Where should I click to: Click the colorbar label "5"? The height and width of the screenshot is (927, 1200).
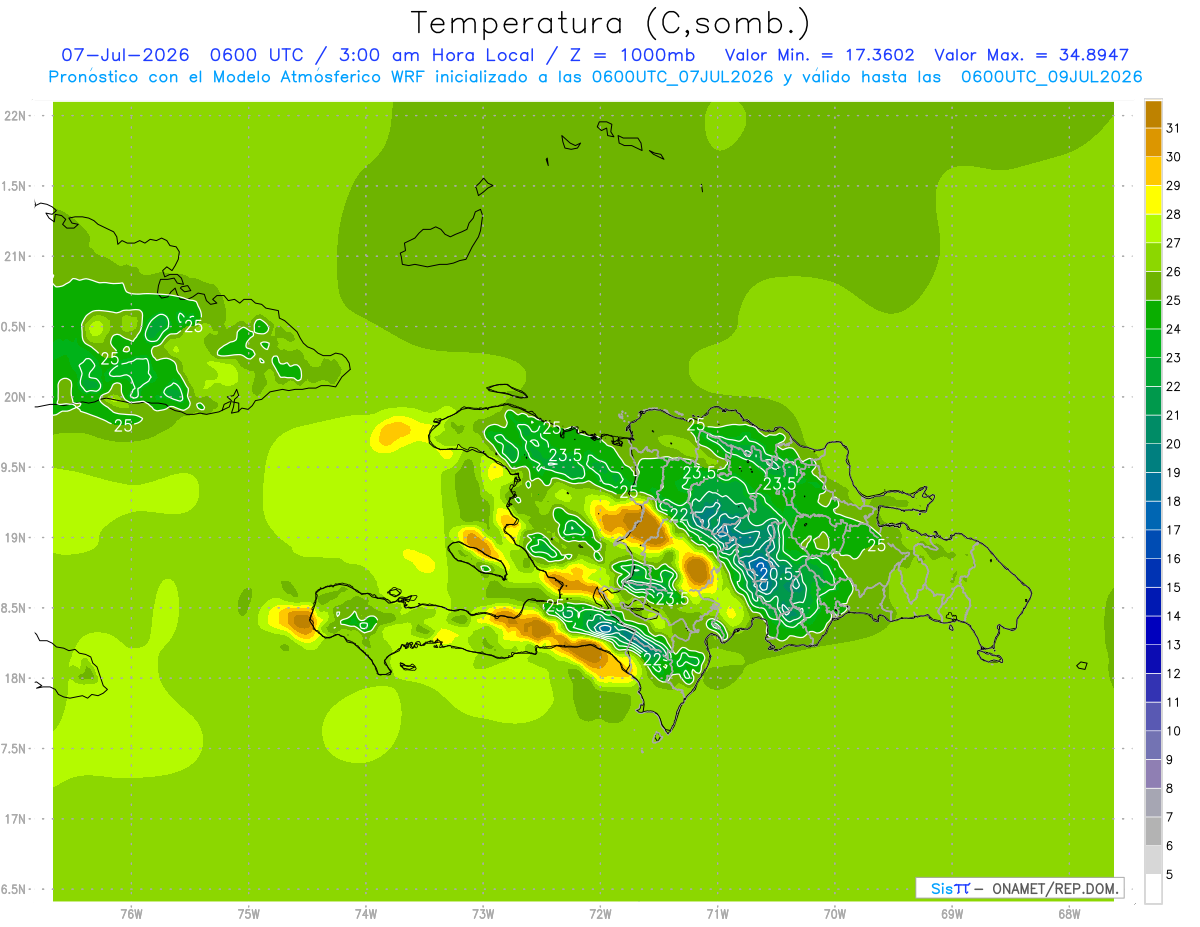[x=1170, y=875]
